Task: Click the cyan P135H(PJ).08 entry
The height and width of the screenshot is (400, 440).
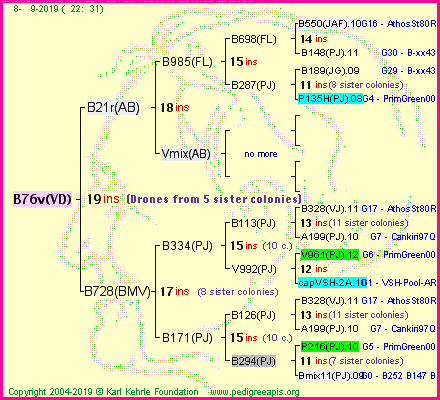Action: [330, 99]
